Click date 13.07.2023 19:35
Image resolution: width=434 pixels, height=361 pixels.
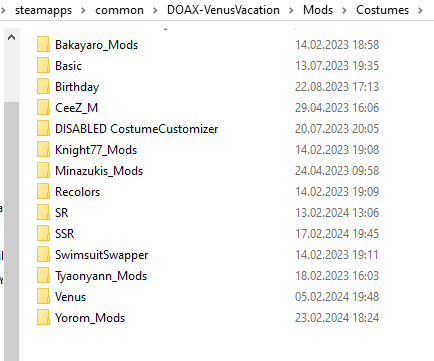pyautogui.click(x=337, y=66)
